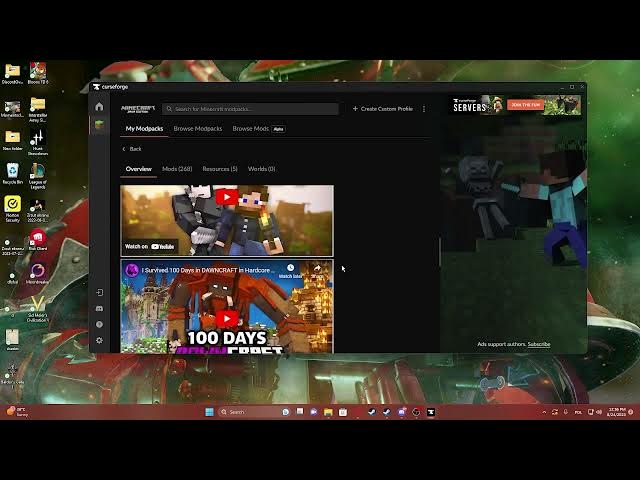
Task: Open the CurseForge settings gear
Action: click(98, 340)
